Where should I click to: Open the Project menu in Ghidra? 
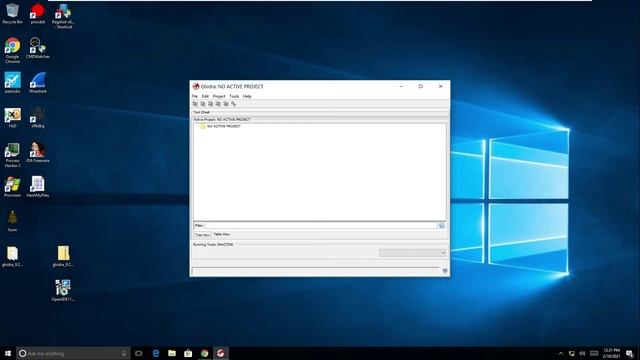click(219, 96)
